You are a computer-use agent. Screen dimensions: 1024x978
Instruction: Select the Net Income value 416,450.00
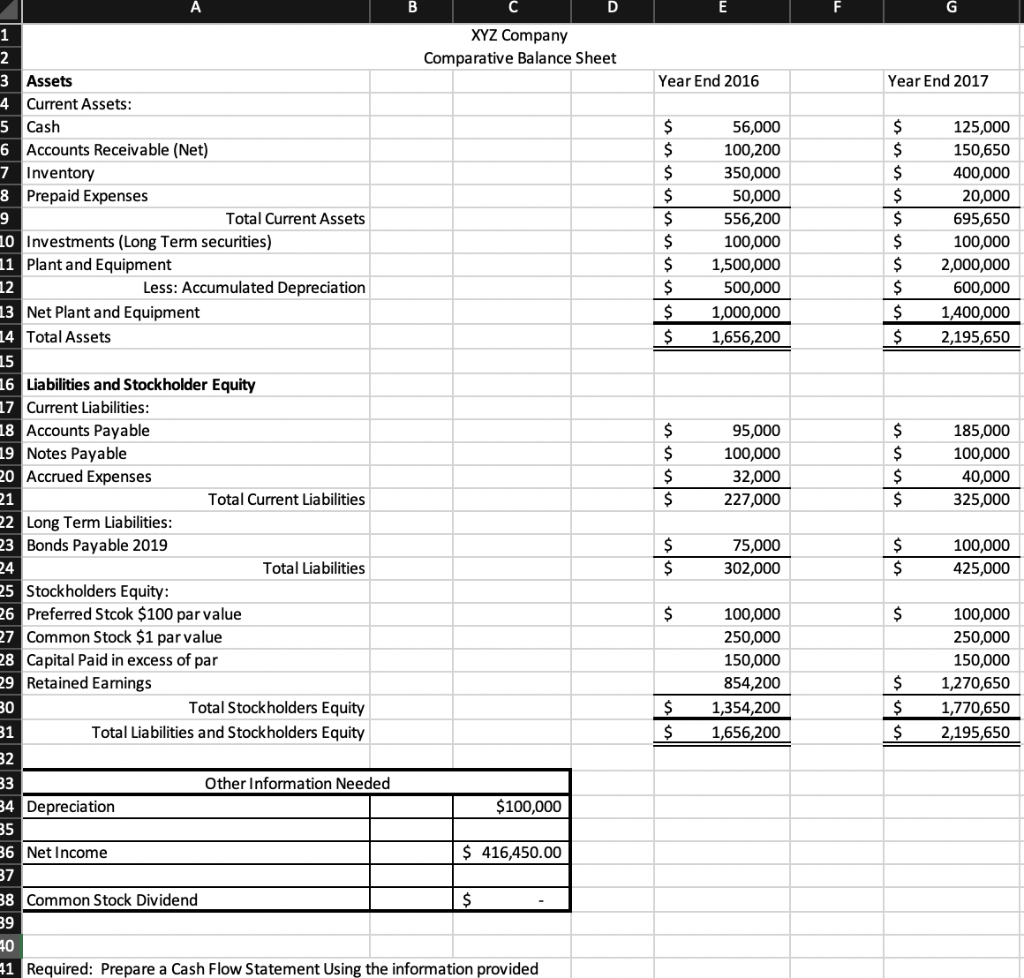[512, 853]
